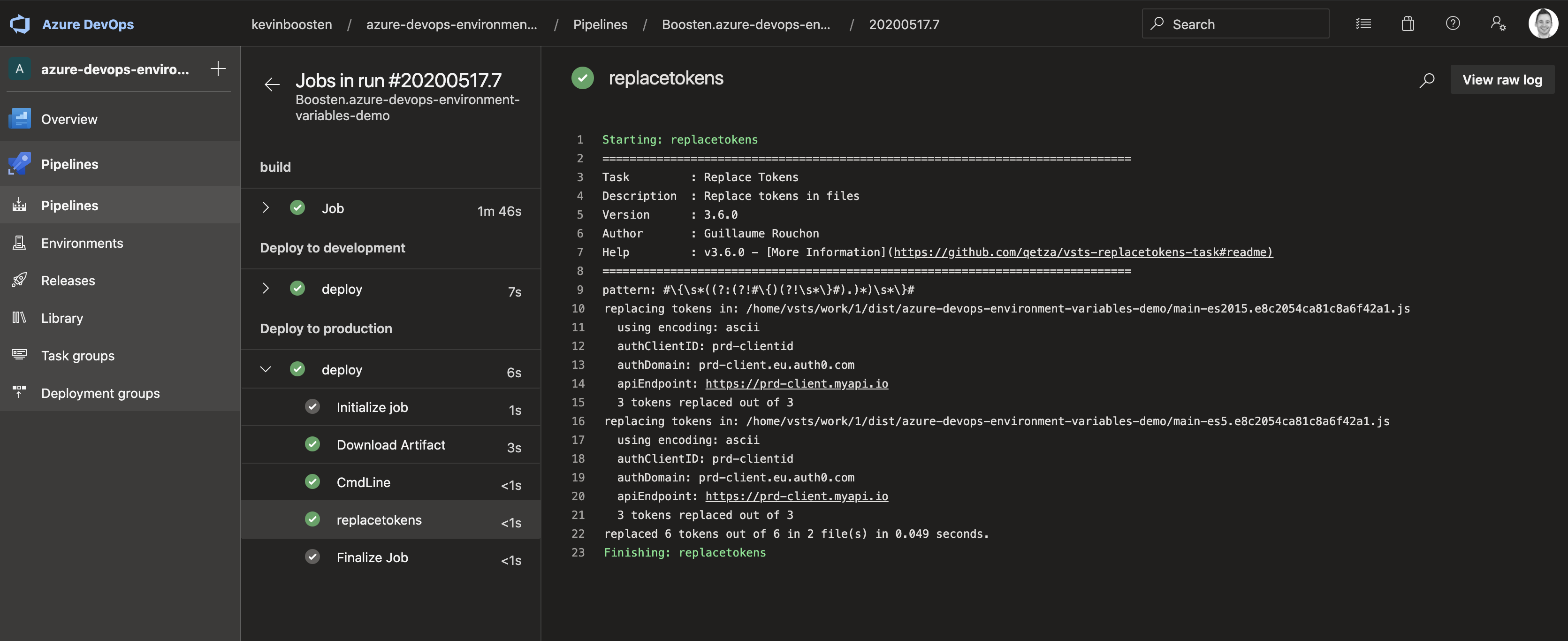This screenshot has height=641, width=1568.
Task: Click the search magnifier in the log pane
Action: pos(1427,79)
